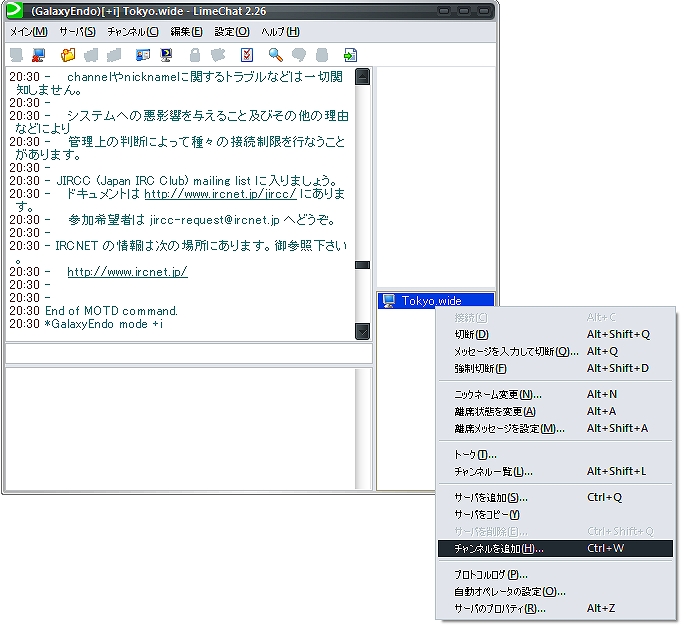Follow the http://www.ircnet.jp/ link
This screenshot has height=633, width=686.
coord(127,272)
